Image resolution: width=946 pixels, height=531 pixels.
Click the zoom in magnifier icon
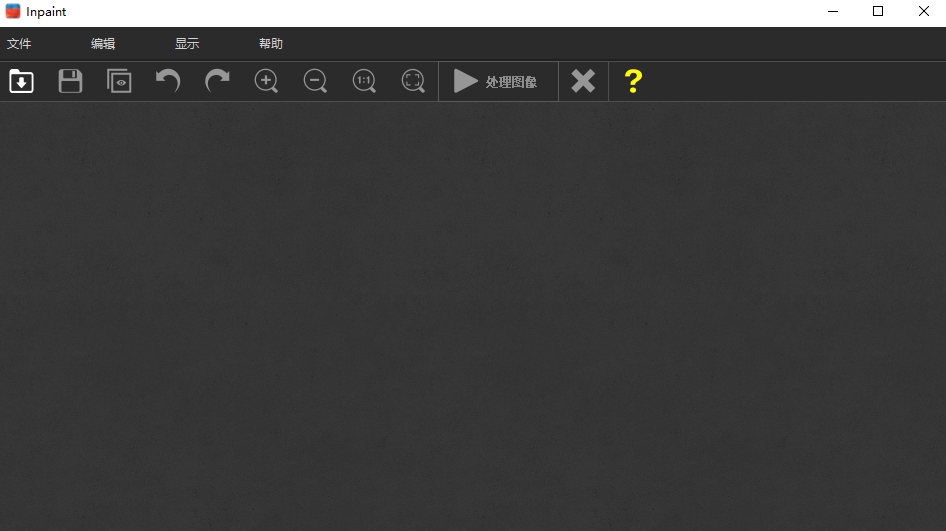click(x=266, y=81)
